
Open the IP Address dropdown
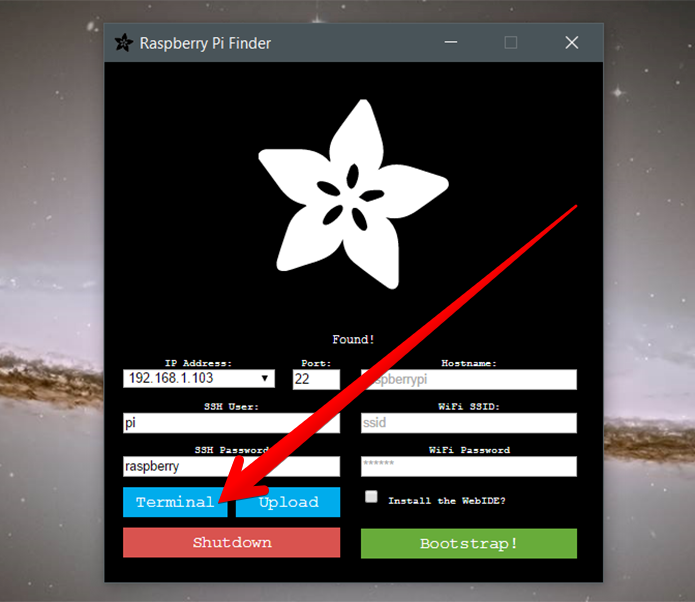tap(199, 379)
